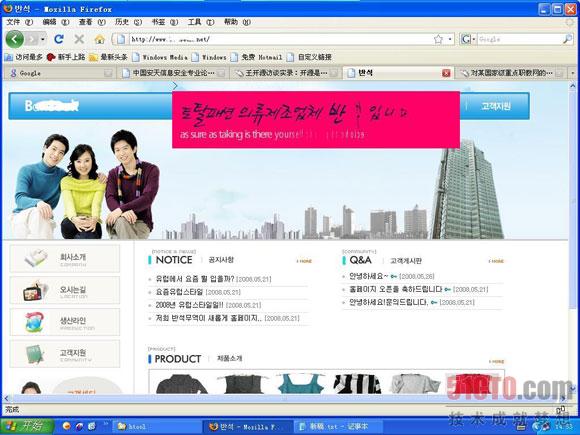Viewport: 580px width, 435px height.
Task: Switch to the 中国安天信息安全 tab
Action: point(173,73)
